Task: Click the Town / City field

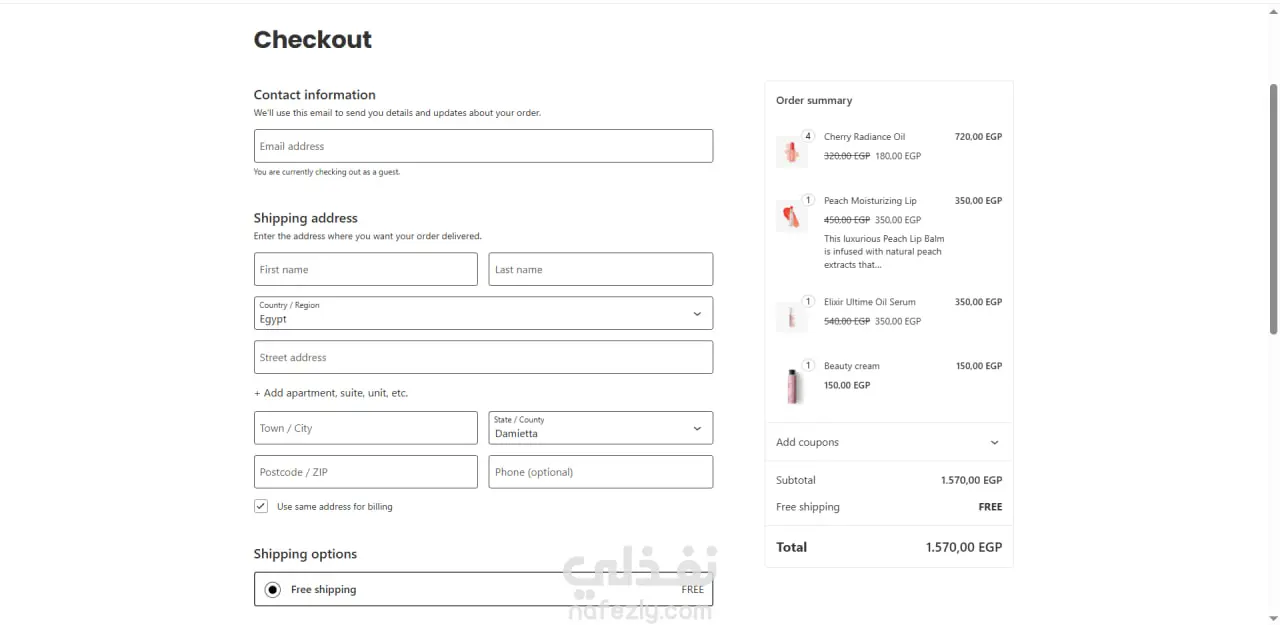Action: (365, 428)
